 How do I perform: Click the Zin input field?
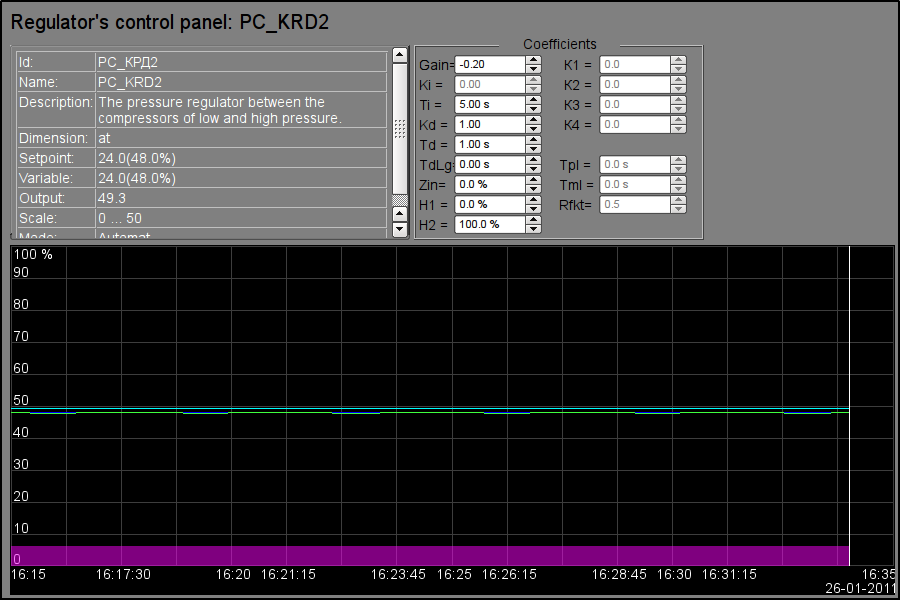490,185
